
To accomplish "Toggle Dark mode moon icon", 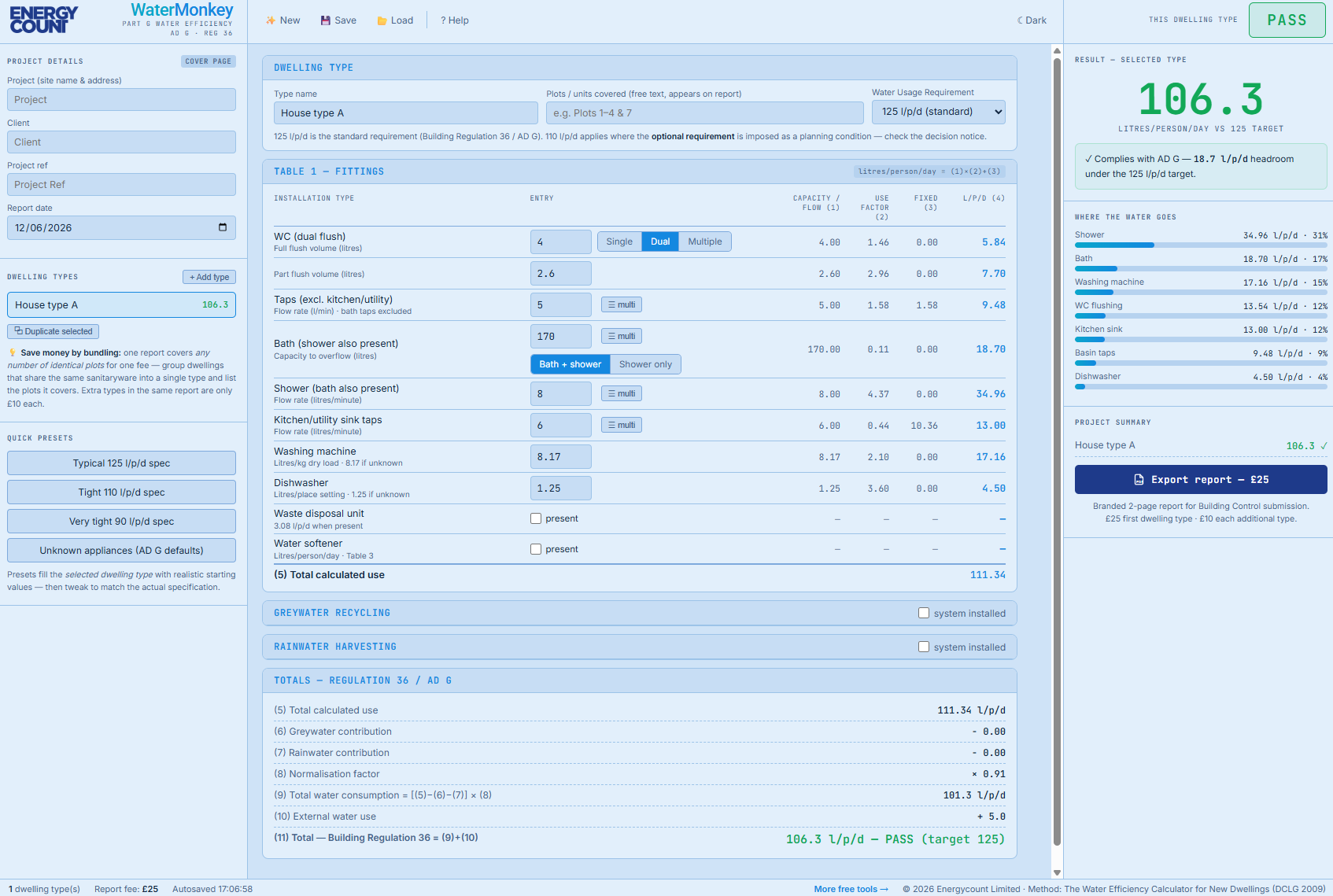I will [1021, 20].
